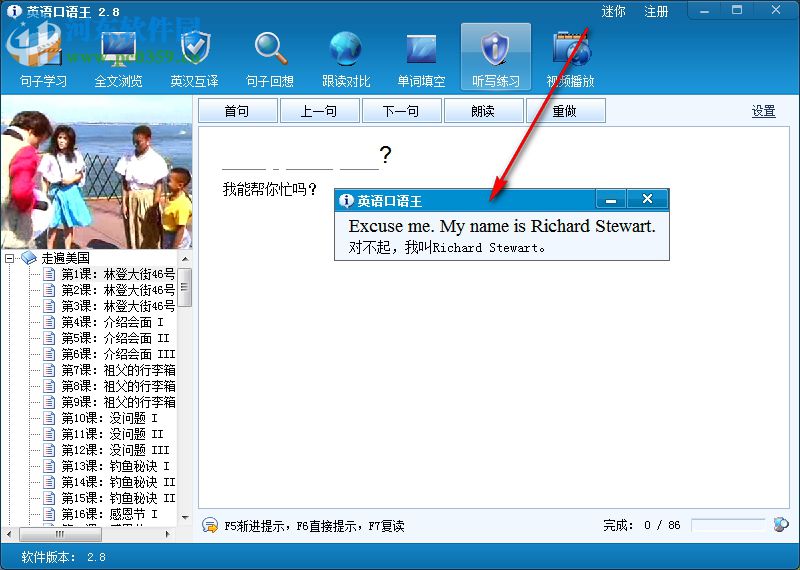
Task: Click Chinese translation 对不起，我叫Richard Stewart
Action: point(446,247)
